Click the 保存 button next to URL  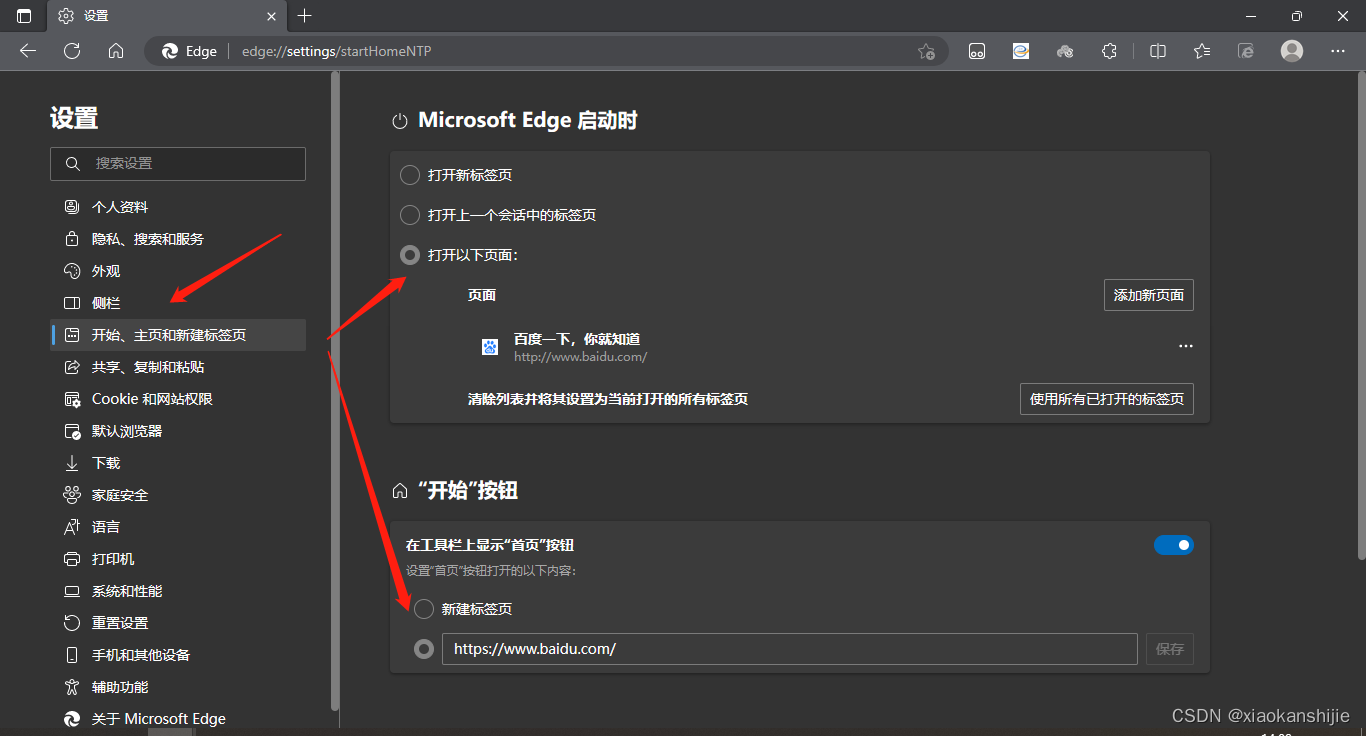[x=1169, y=649]
